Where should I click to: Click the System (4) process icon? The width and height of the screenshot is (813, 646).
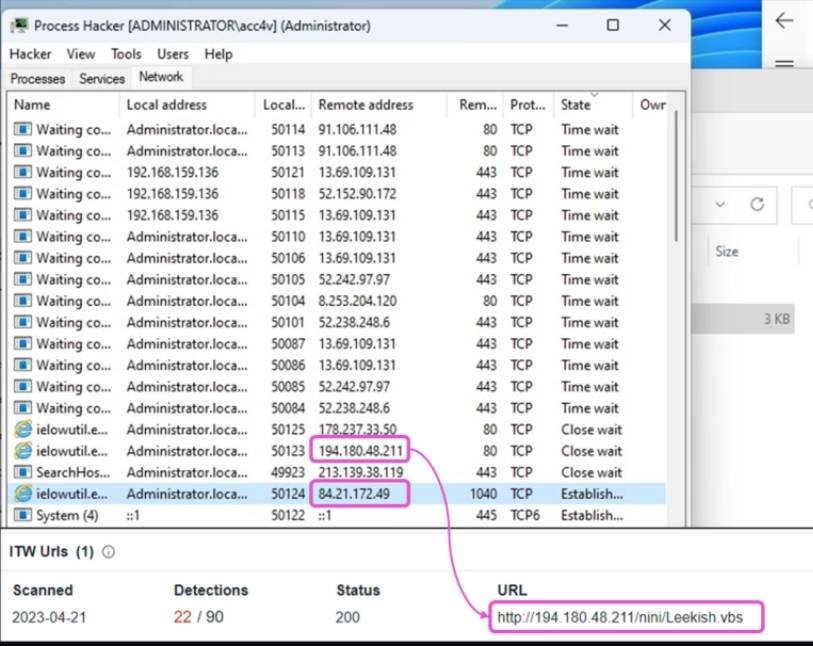22,515
